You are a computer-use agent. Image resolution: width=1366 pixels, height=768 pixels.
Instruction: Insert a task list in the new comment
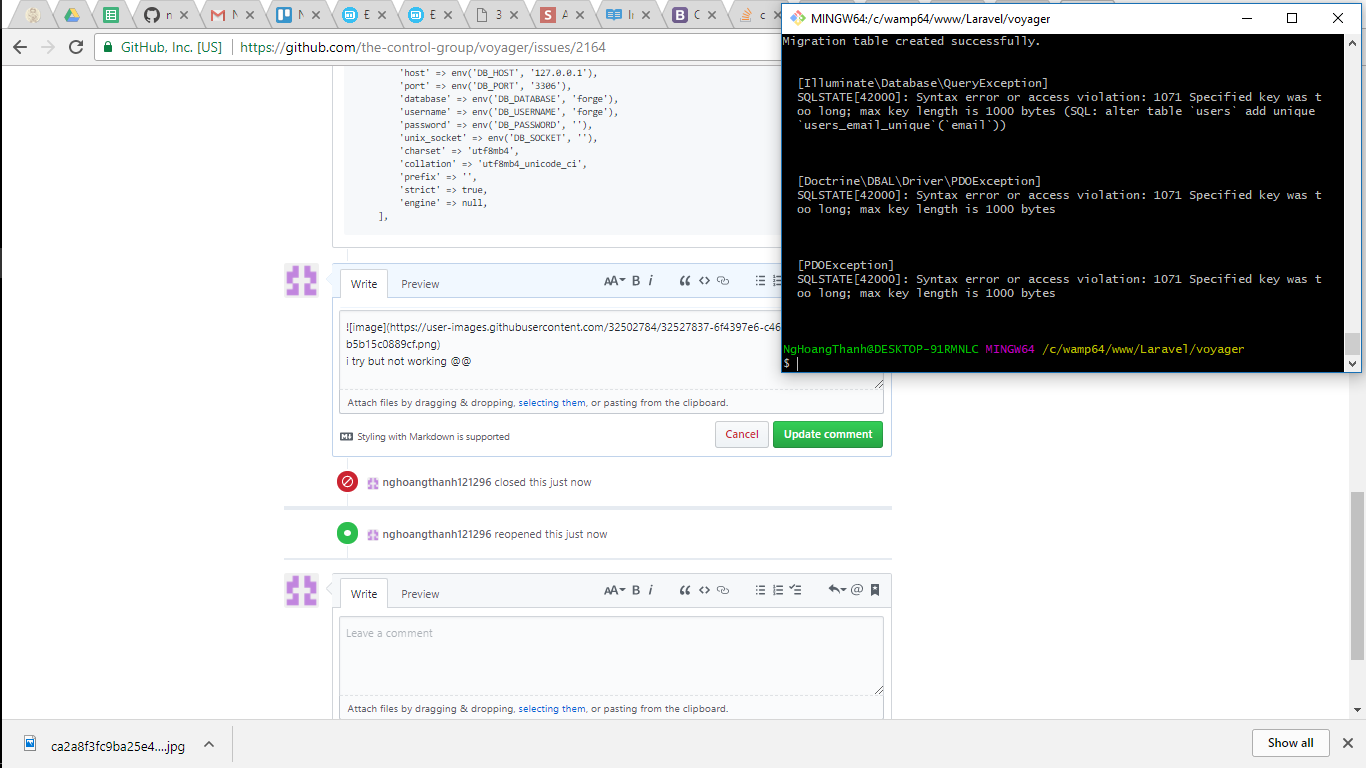coord(795,590)
